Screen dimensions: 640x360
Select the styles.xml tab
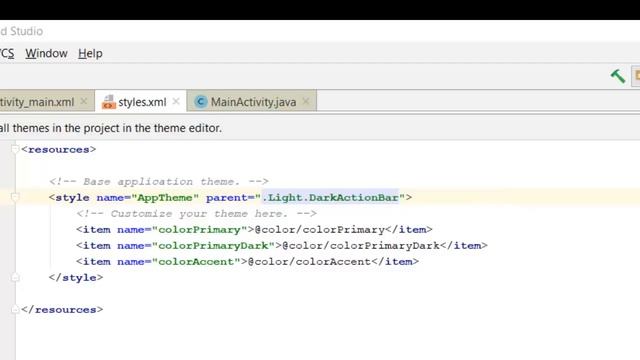tap(142, 102)
